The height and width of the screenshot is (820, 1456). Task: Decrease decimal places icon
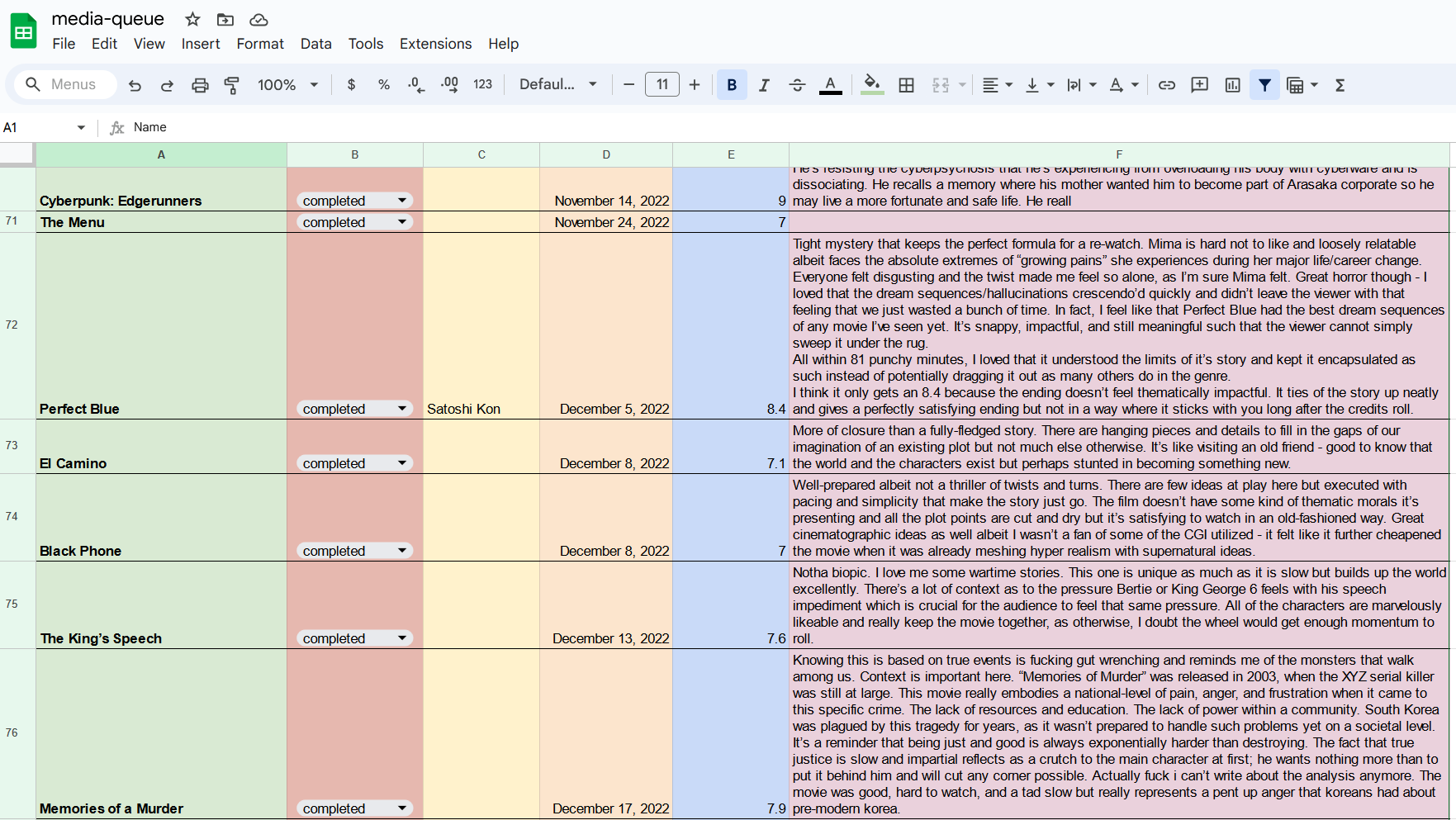pyautogui.click(x=416, y=84)
